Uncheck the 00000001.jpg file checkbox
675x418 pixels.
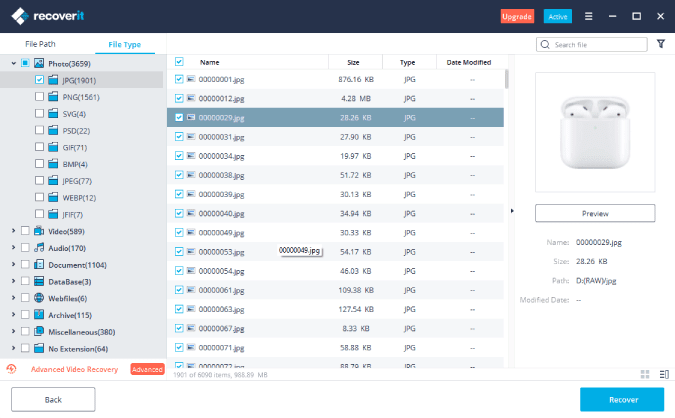[179, 79]
